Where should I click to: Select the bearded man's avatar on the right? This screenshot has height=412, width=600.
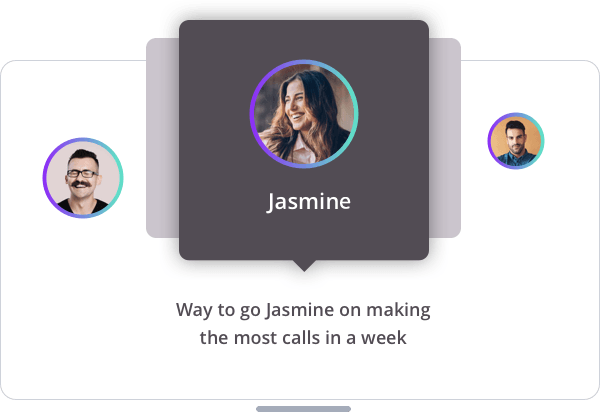click(516, 141)
